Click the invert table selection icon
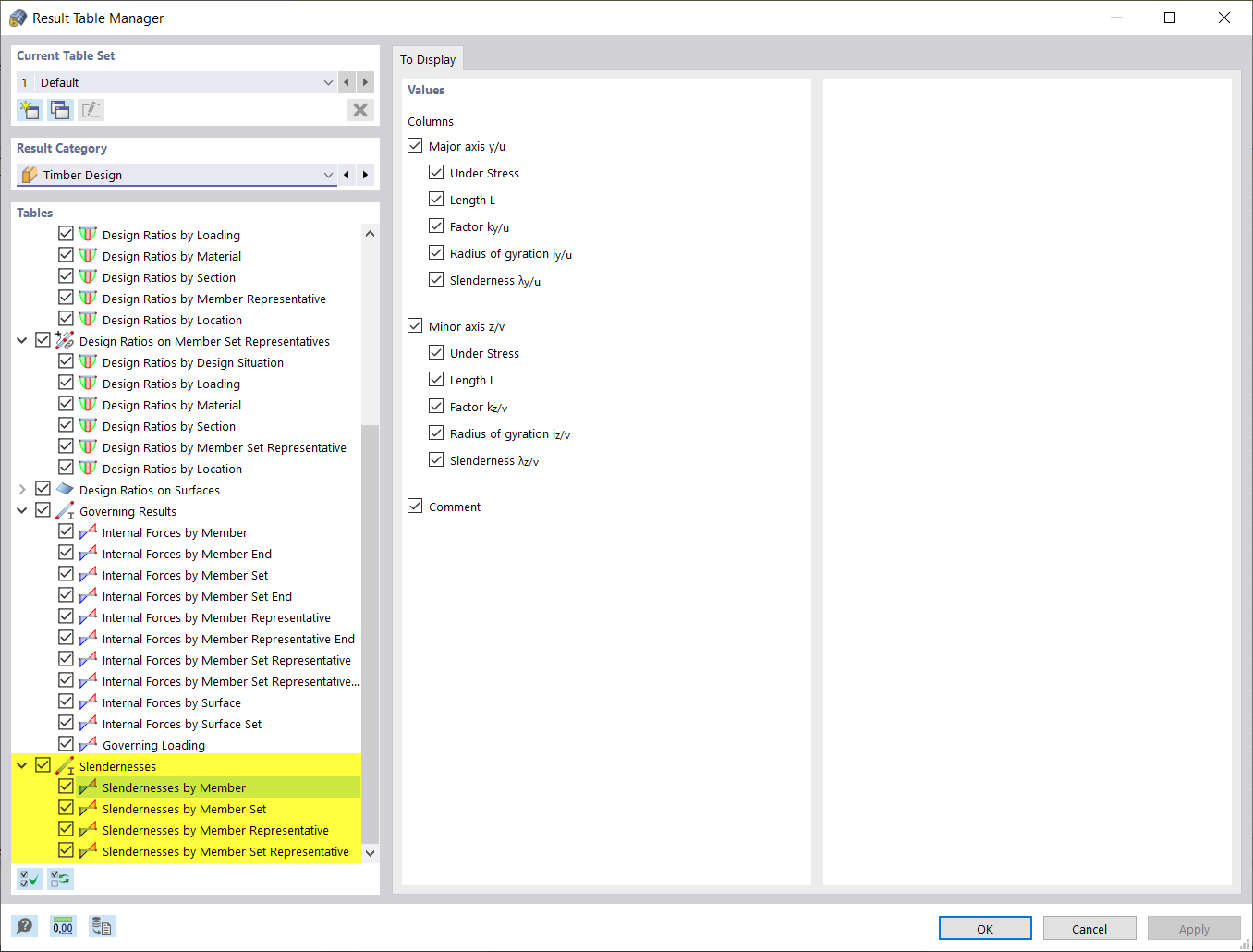The height and width of the screenshot is (952, 1253). pyautogui.click(x=61, y=879)
